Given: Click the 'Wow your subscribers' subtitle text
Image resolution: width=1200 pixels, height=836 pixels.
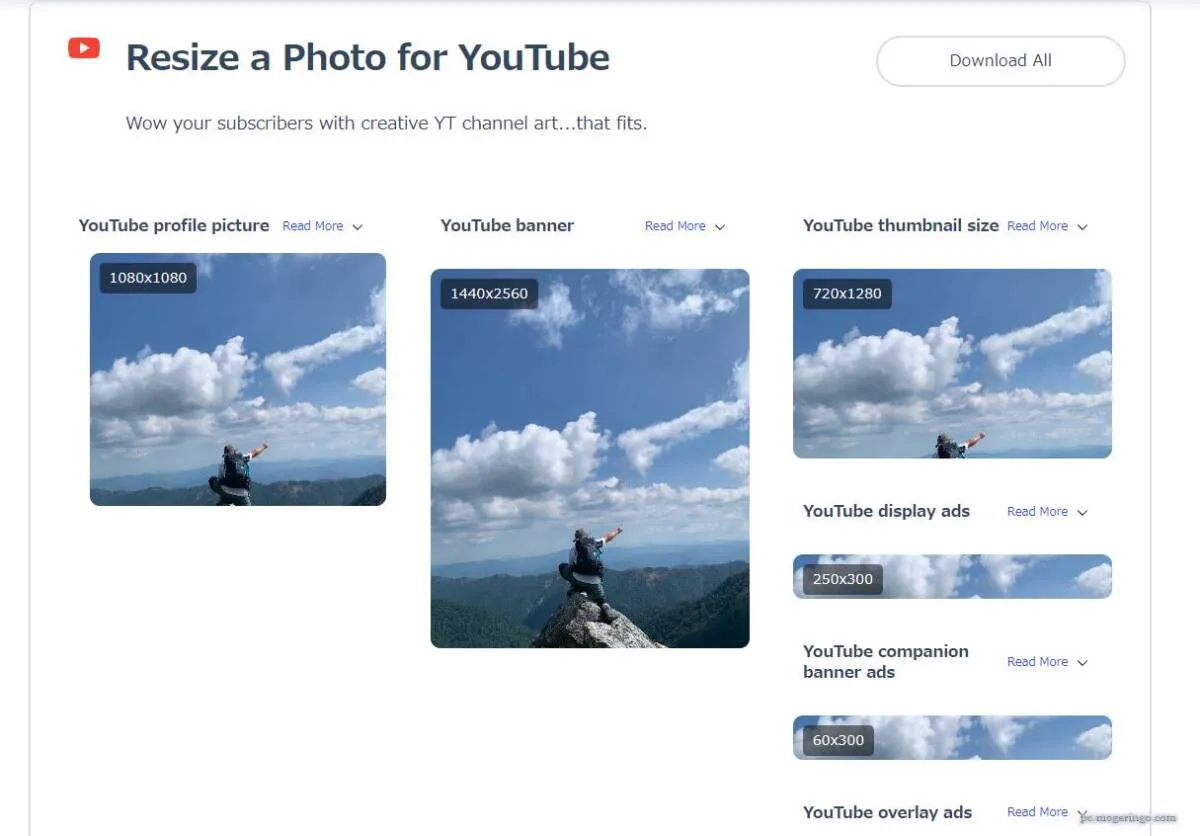Looking at the screenshot, I should click(386, 124).
